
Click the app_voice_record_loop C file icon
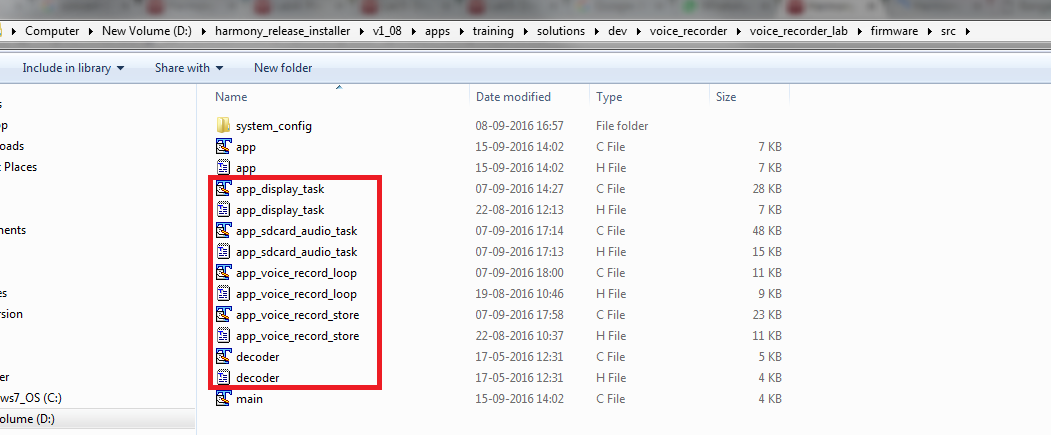223,273
